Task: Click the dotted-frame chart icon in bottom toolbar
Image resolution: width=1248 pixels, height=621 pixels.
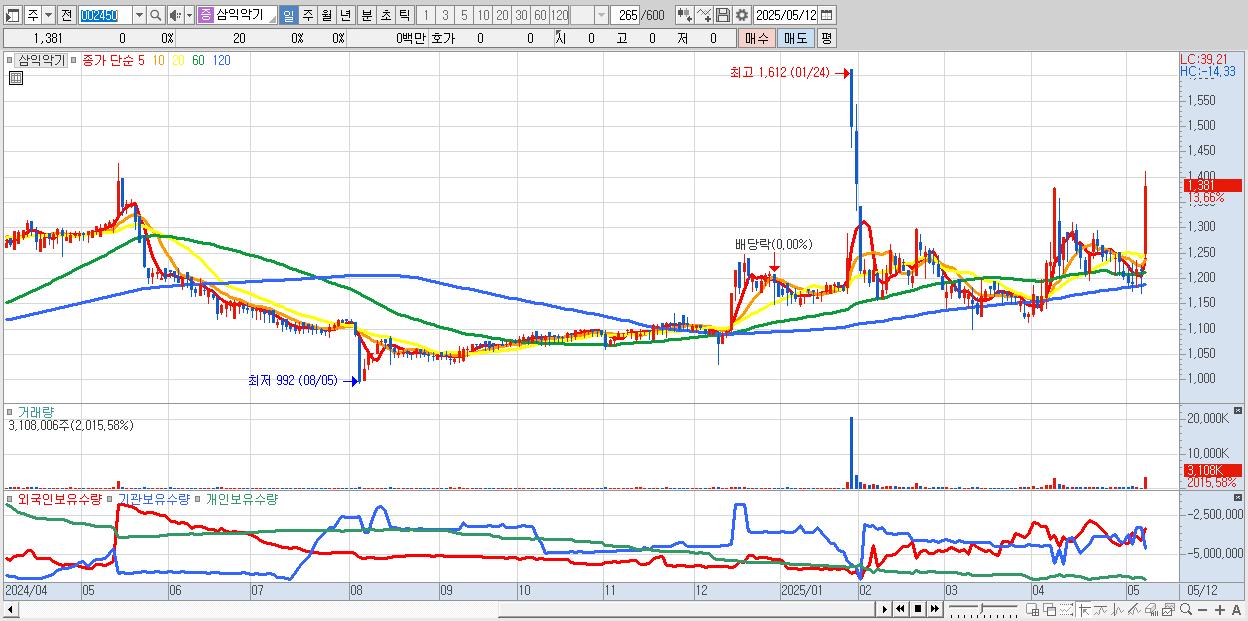Action: pos(1066,609)
